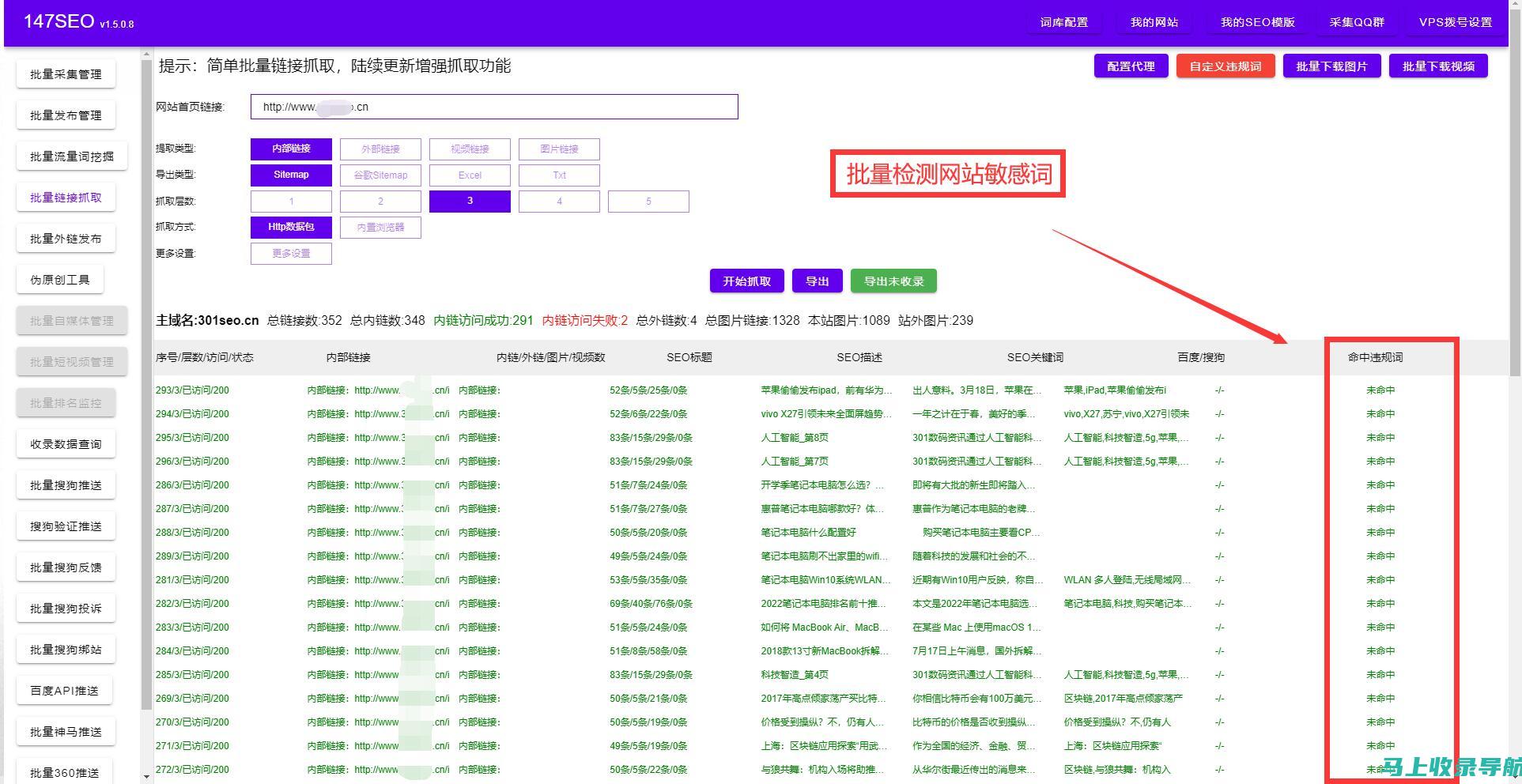The height and width of the screenshot is (784, 1522).
Task: Open 更多设置 options button
Action: [291, 254]
